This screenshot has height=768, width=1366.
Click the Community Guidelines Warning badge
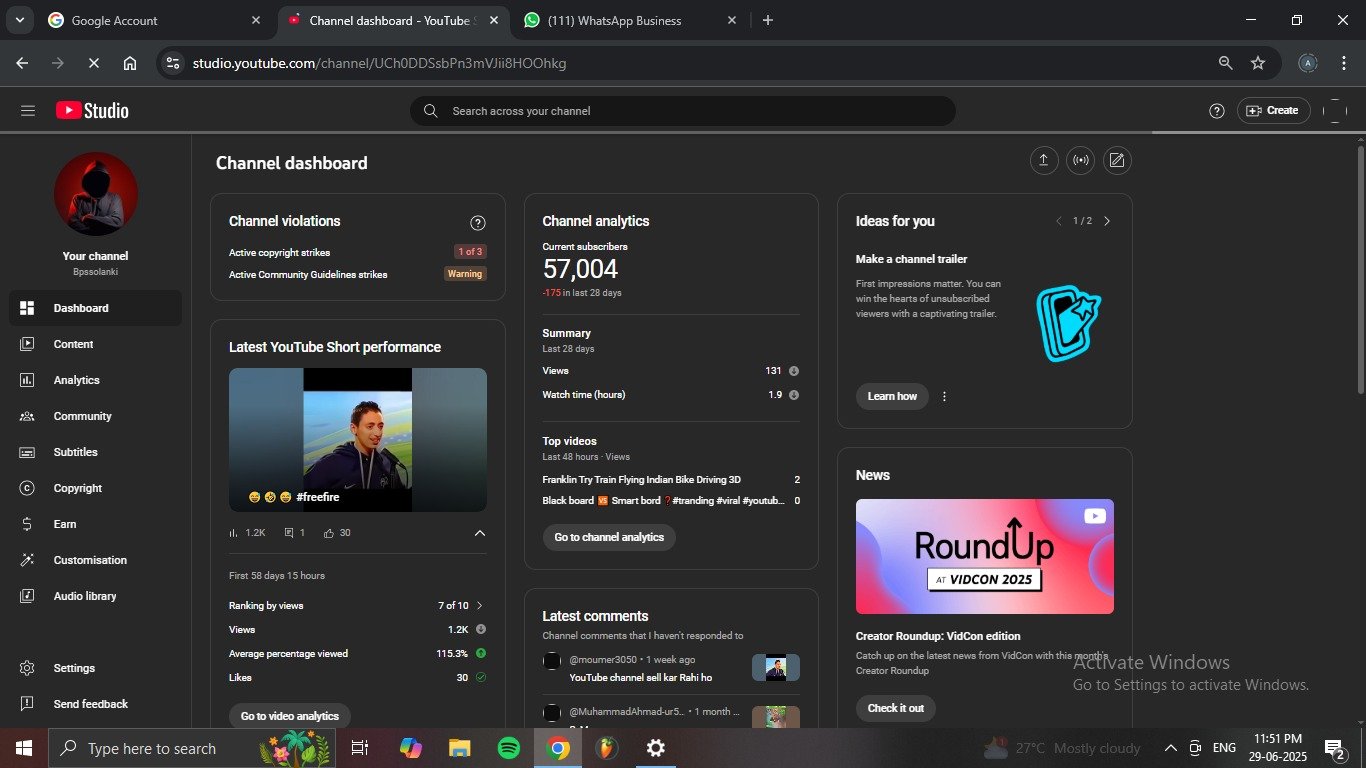(465, 274)
